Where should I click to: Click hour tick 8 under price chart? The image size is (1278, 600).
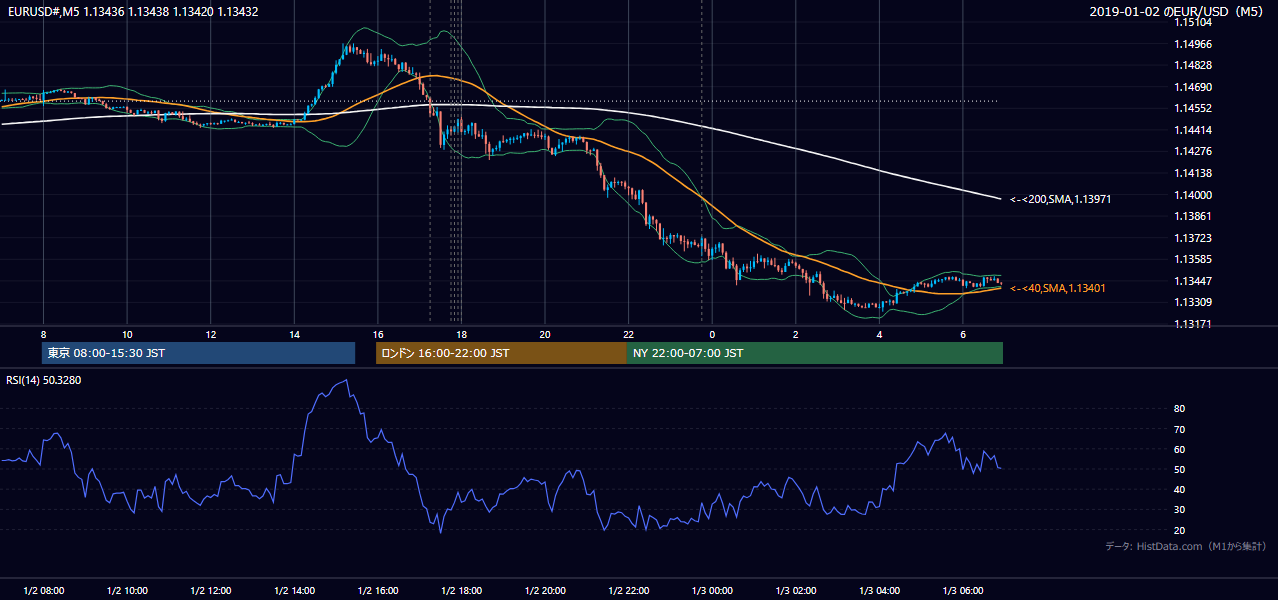(43, 334)
